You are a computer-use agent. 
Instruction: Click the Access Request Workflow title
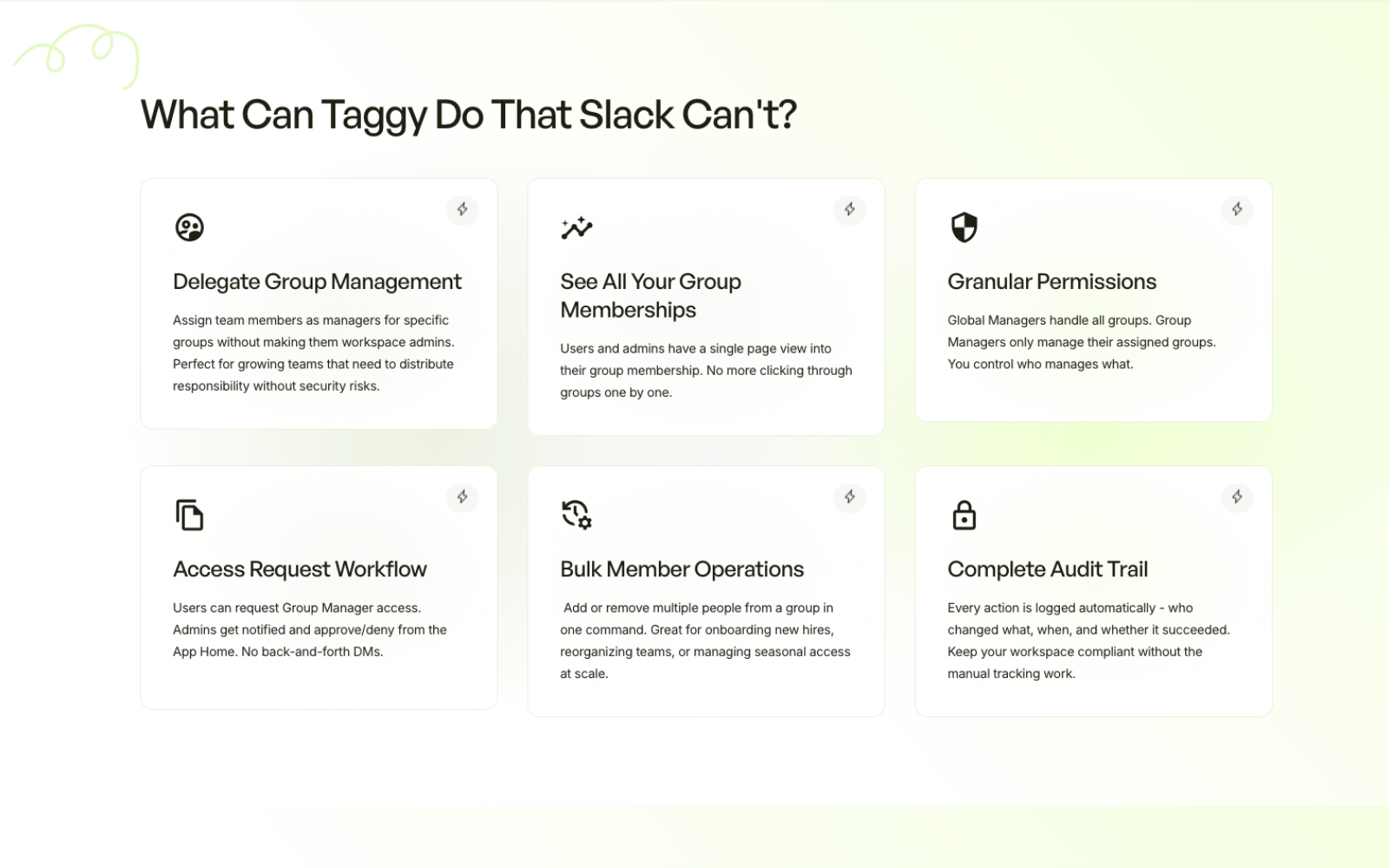[300, 569]
